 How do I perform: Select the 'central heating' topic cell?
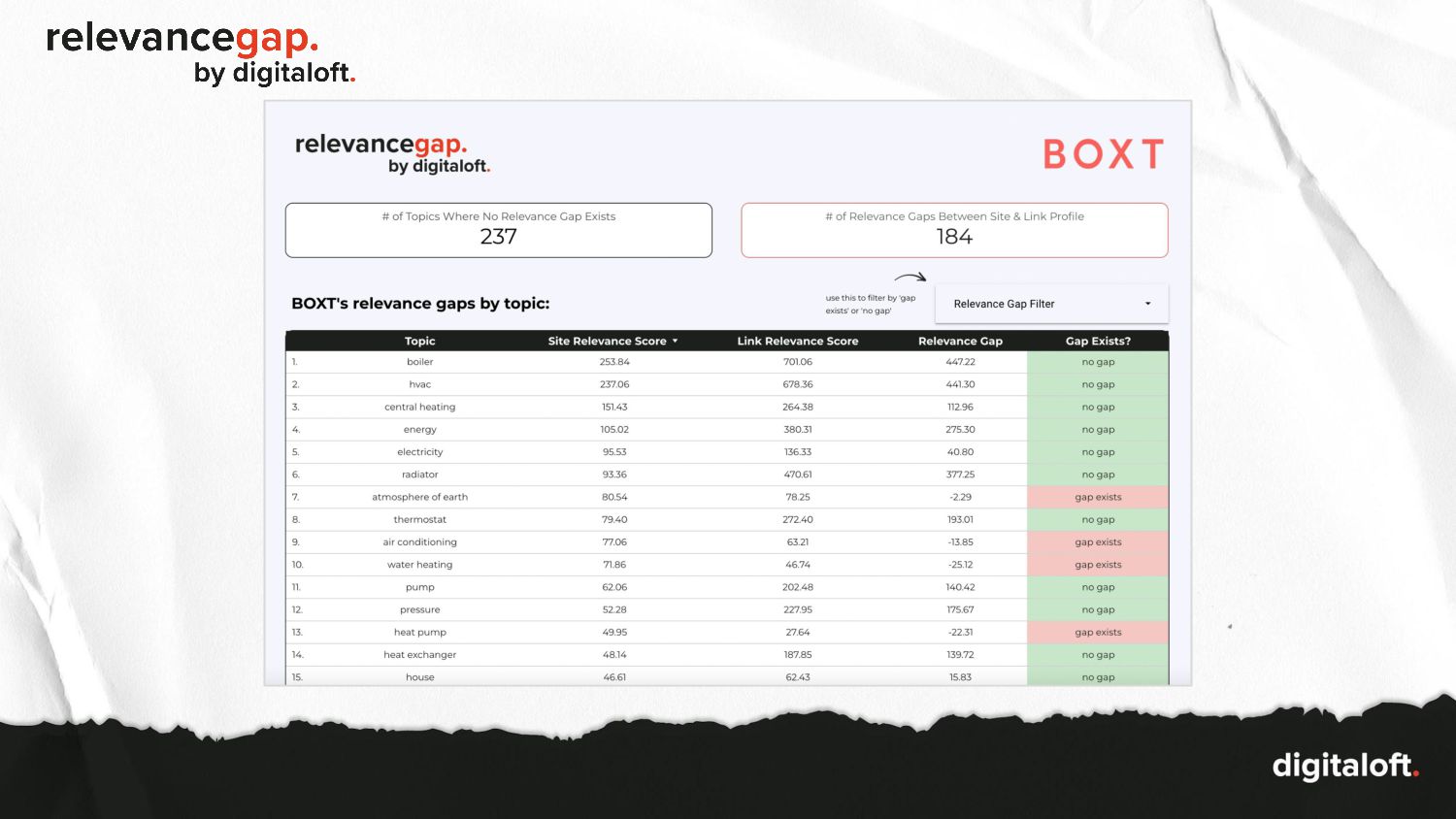point(419,407)
